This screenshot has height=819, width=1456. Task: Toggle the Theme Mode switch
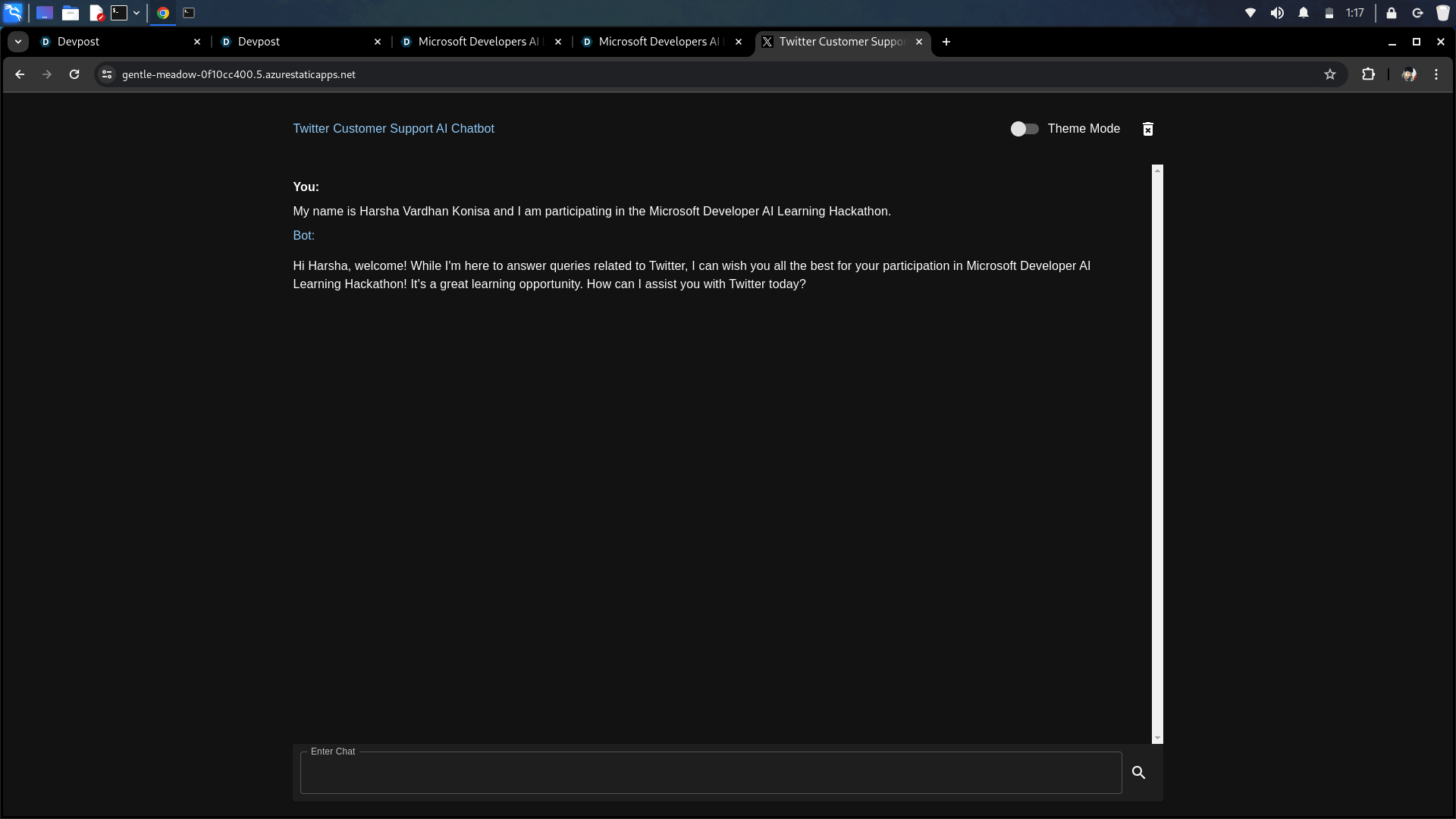click(x=1024, y=129)
